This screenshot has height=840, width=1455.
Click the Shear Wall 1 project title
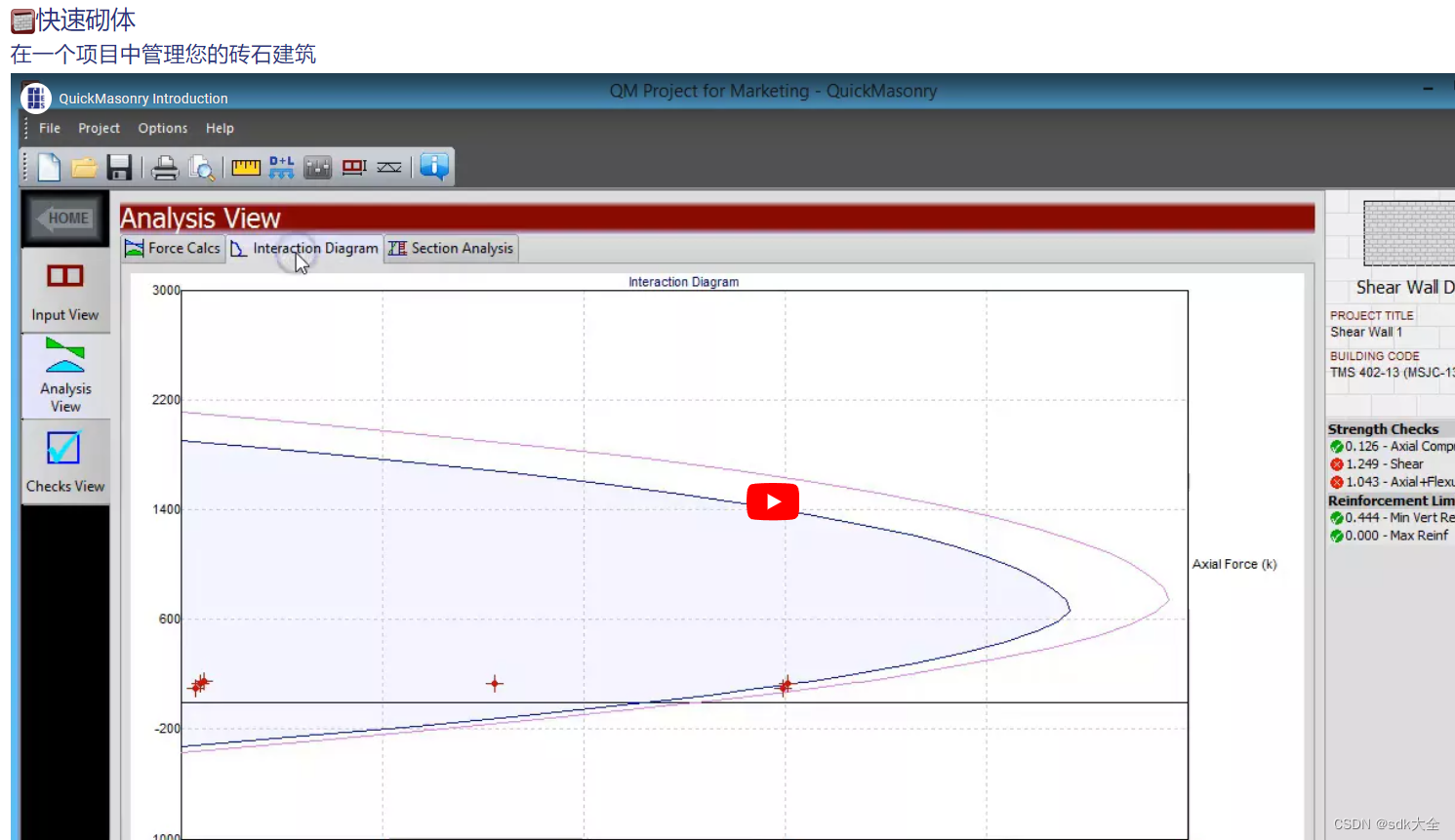[1366, 332]
